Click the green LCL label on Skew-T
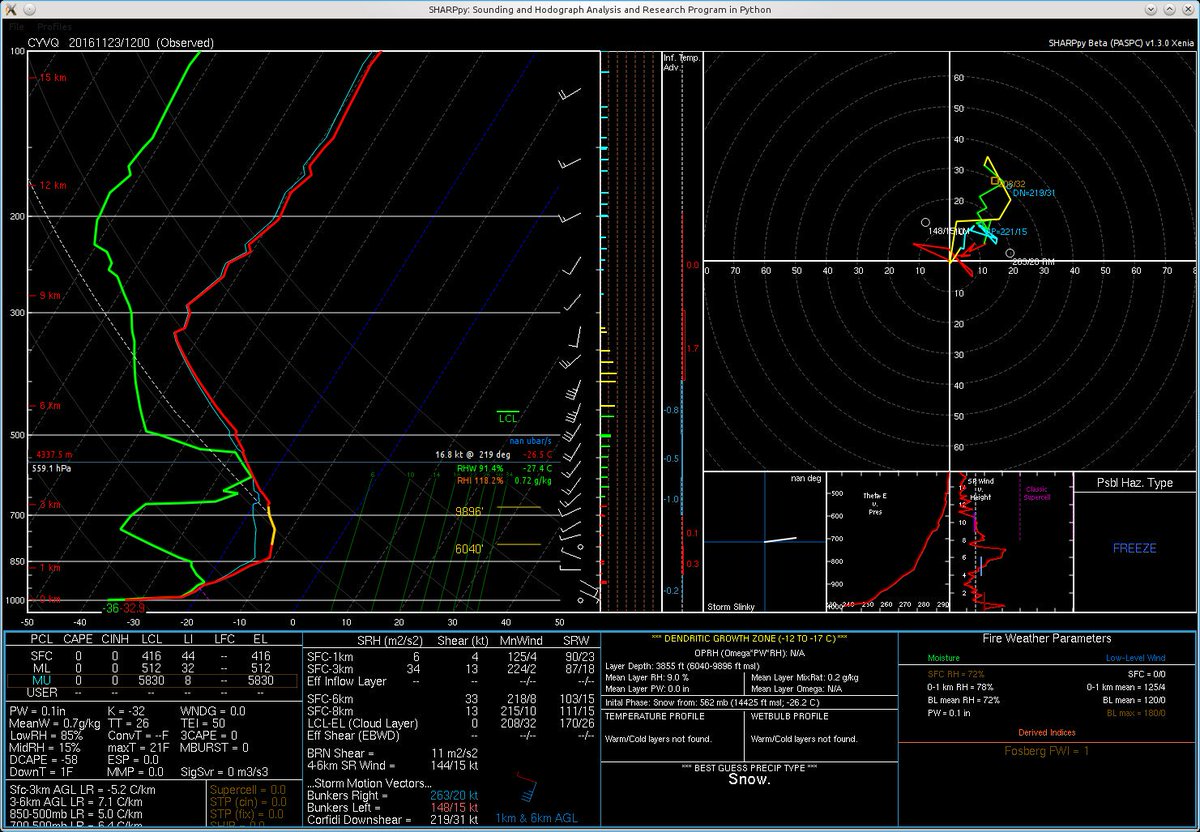Image resolution: width=1200 pixels, height=832 pixels. click(508, 418)
